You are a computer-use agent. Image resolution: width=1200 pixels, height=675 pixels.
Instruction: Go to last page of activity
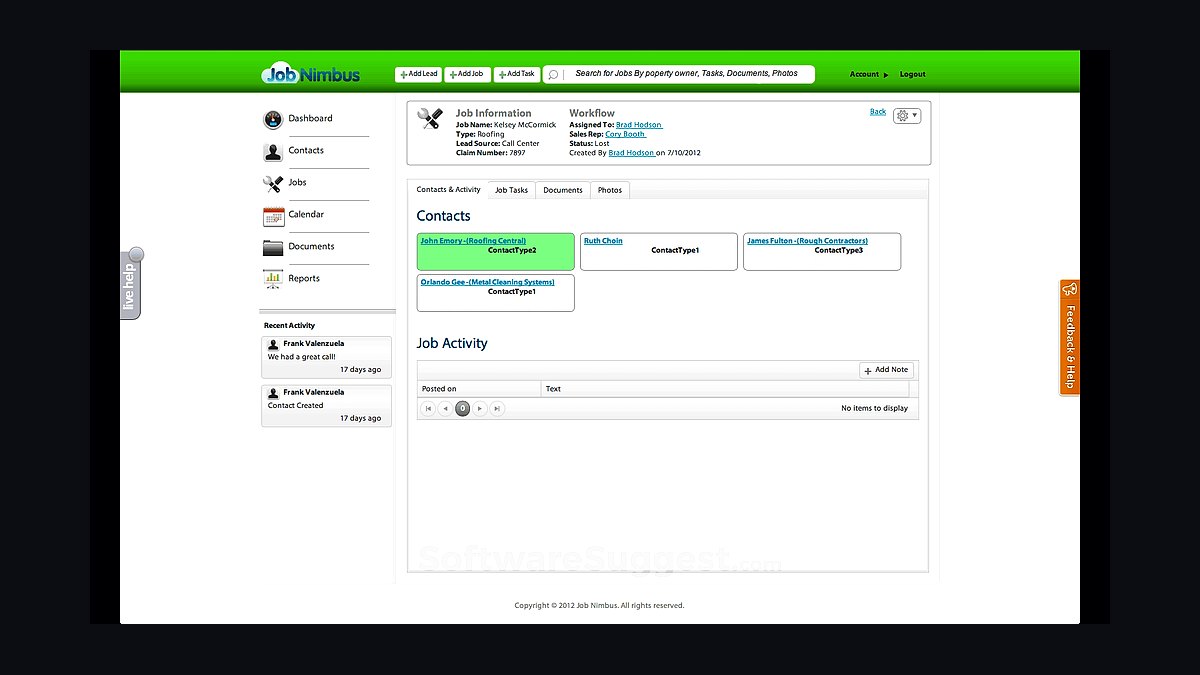click(497, 408)
